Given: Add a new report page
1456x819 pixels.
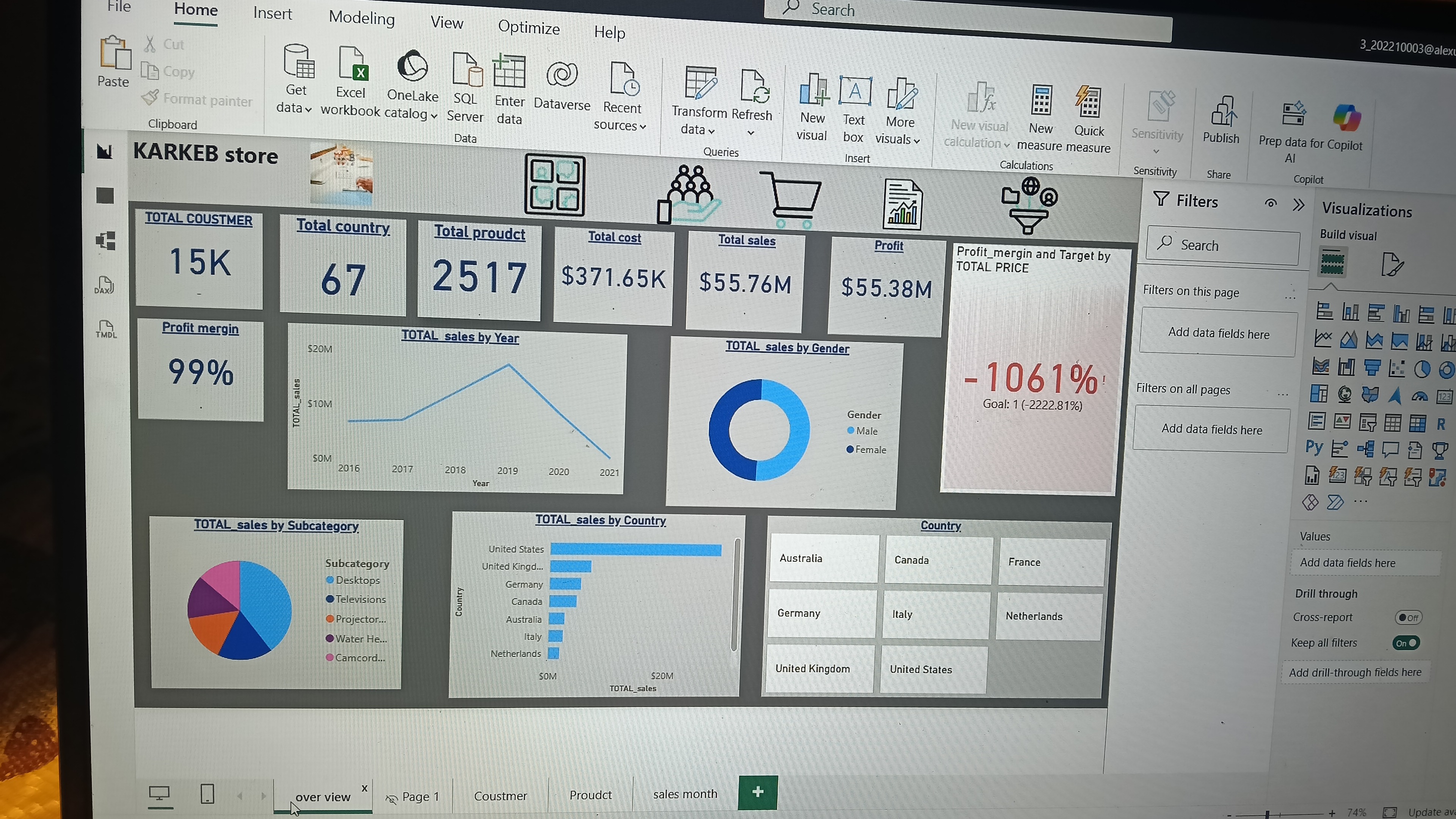Looking at the screenshot, I should (758, 792).
